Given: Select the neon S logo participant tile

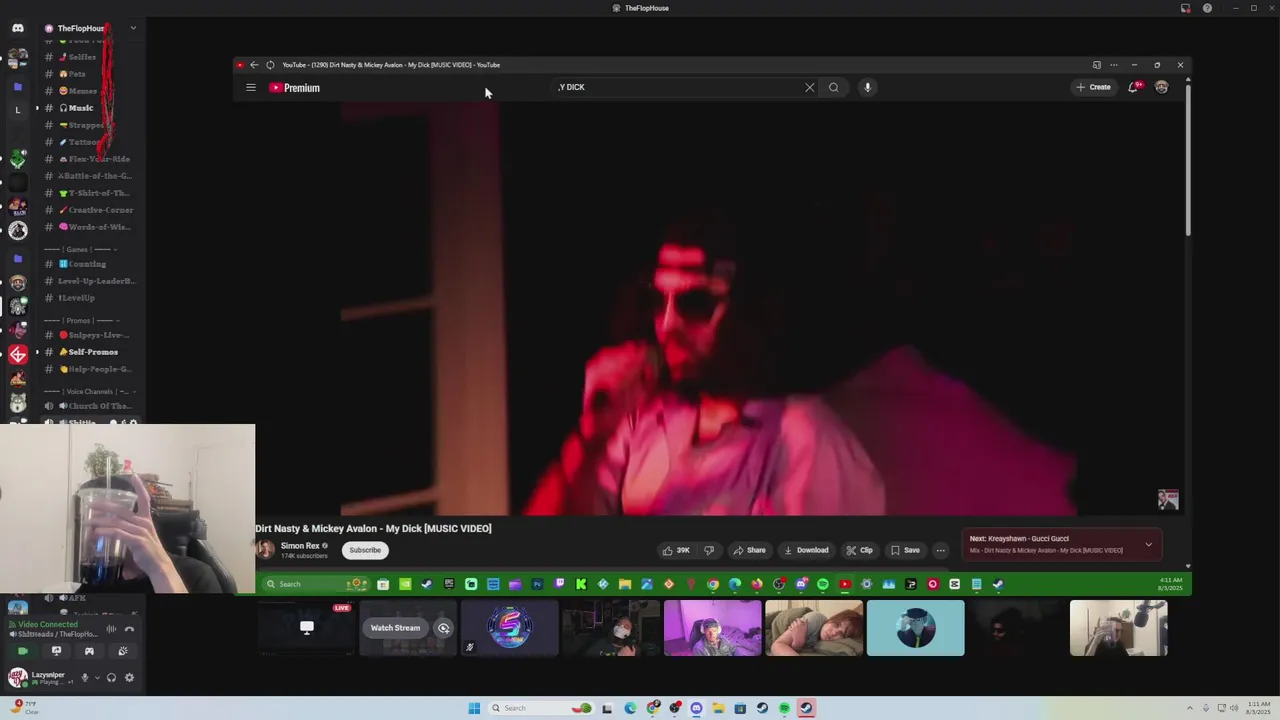Looking at the screenshot, I should (509, 628).
